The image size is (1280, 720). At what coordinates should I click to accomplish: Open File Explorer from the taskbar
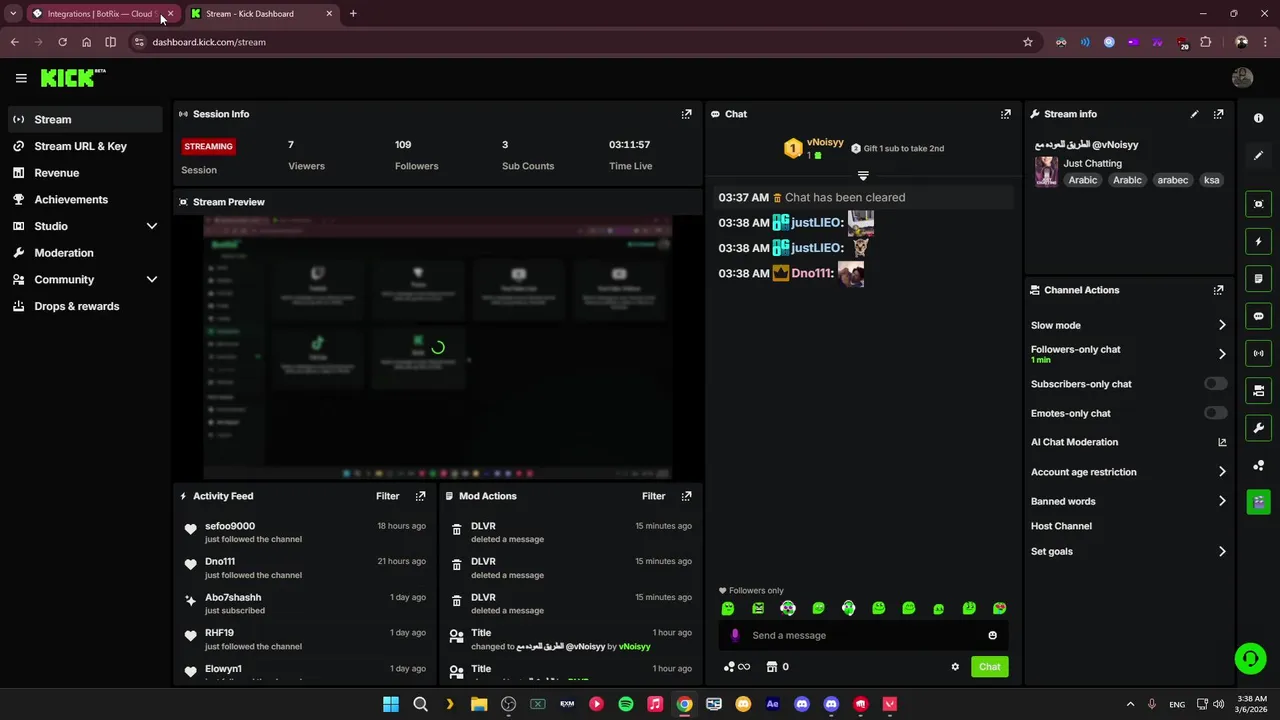[x=479, y=704]
